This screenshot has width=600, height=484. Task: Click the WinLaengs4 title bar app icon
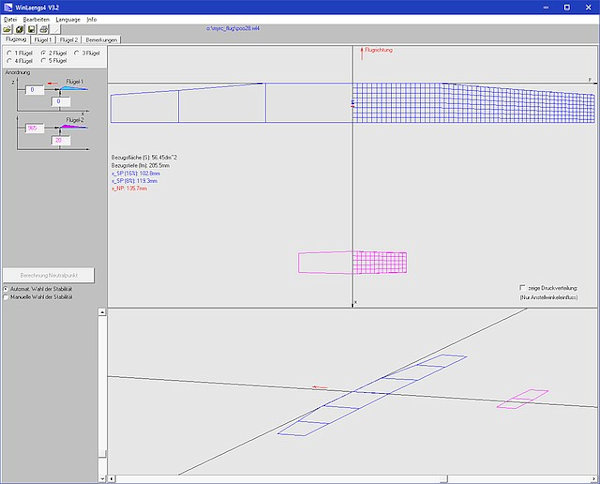[8, 7]
